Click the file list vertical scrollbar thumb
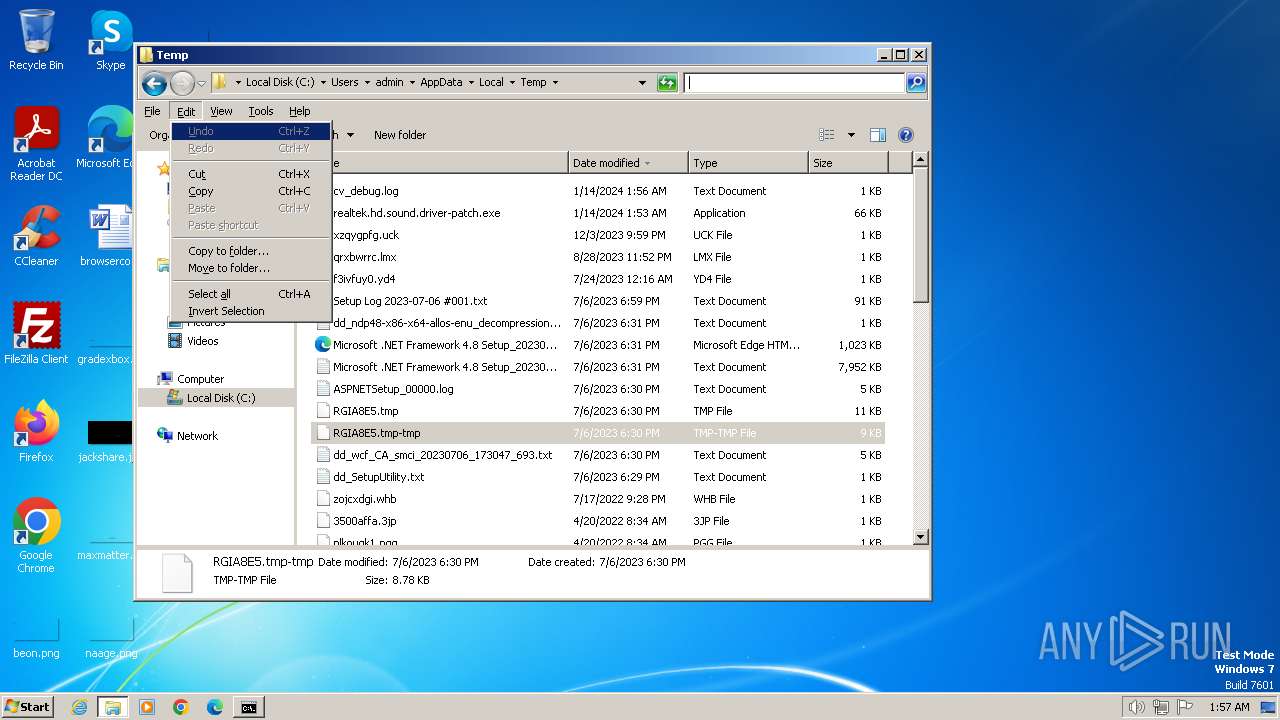 (x=921, y=235)
